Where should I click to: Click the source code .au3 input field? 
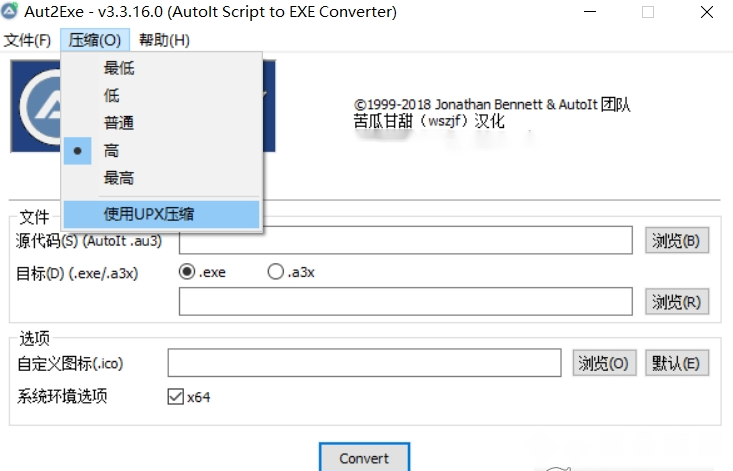click(406, 240)
